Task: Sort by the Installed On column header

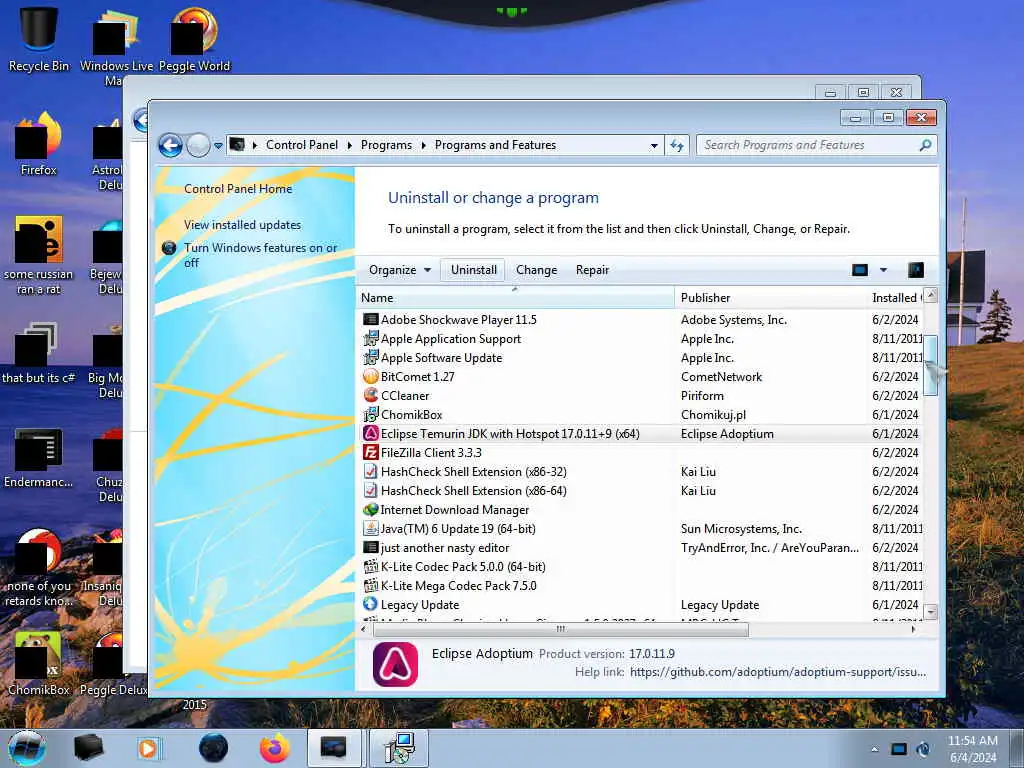Action: 895,298
